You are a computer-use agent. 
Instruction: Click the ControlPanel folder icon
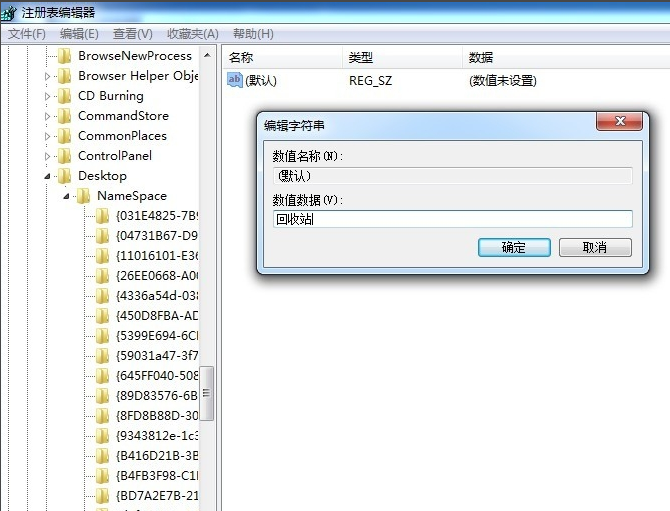coord(65,156)
